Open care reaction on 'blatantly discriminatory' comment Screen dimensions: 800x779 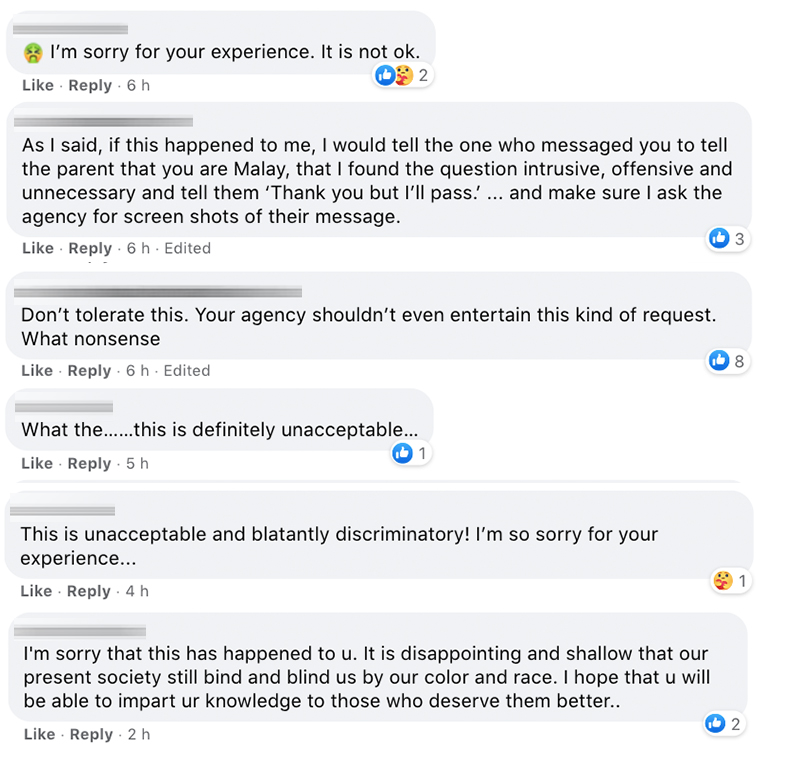tap(731, 581)
